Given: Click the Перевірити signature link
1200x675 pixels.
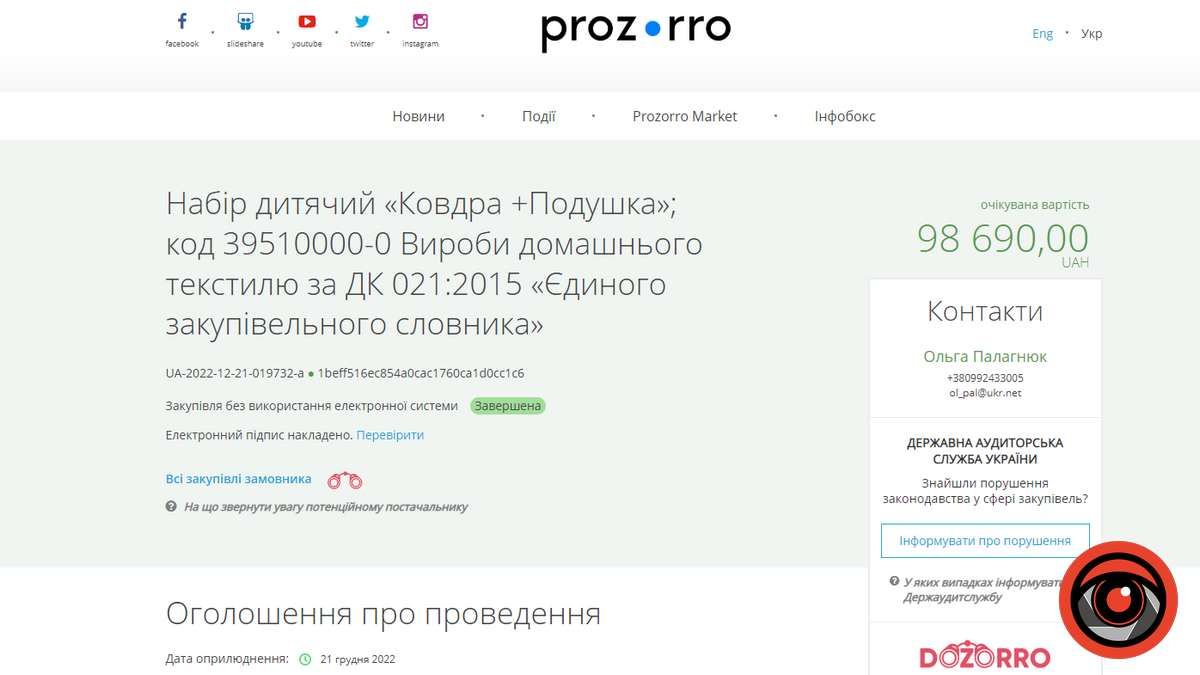Looking at the screenshot, I should pyautogui.click(x=389, y=434).
